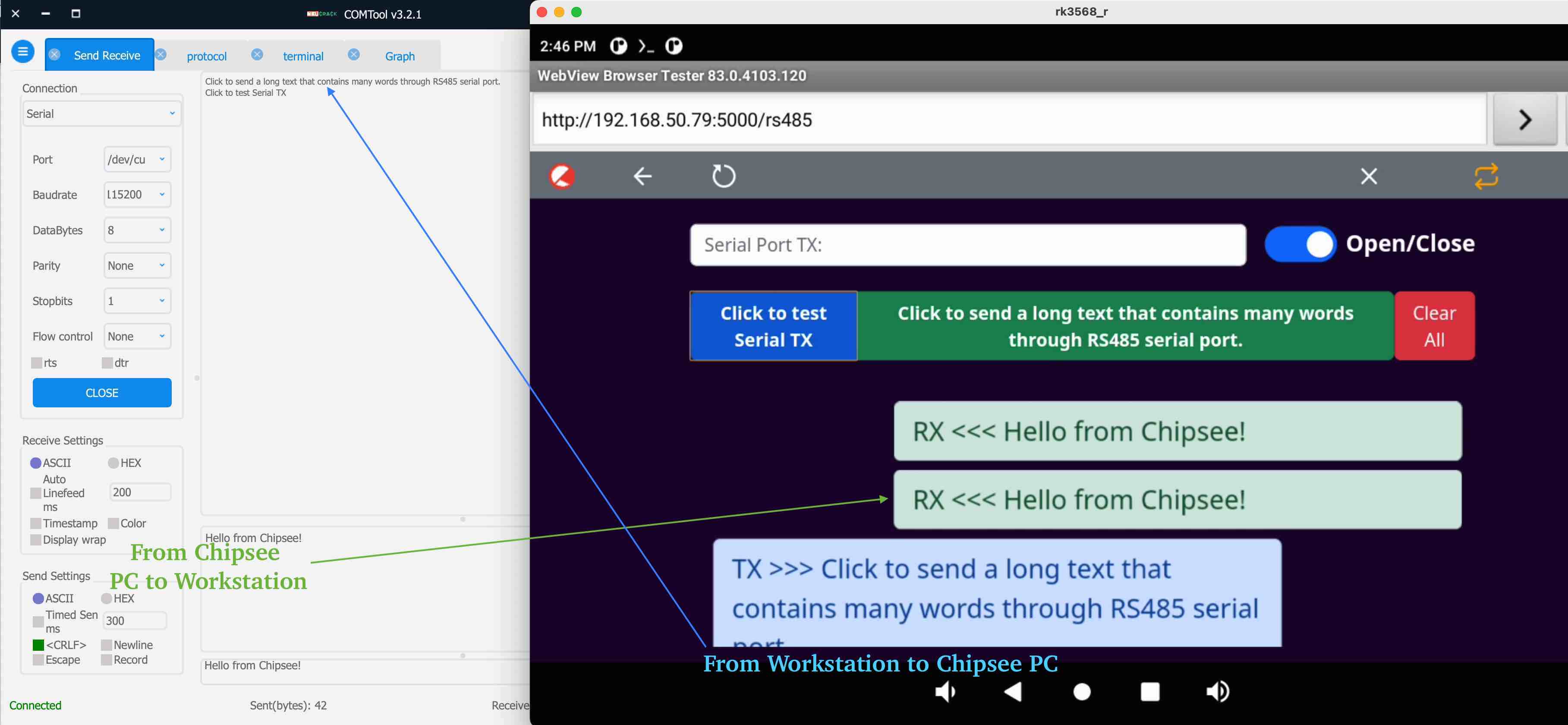Screen dimensions: 1568x725
Task: Click the TX long text message bubble
Action: (x=997, y=593)
